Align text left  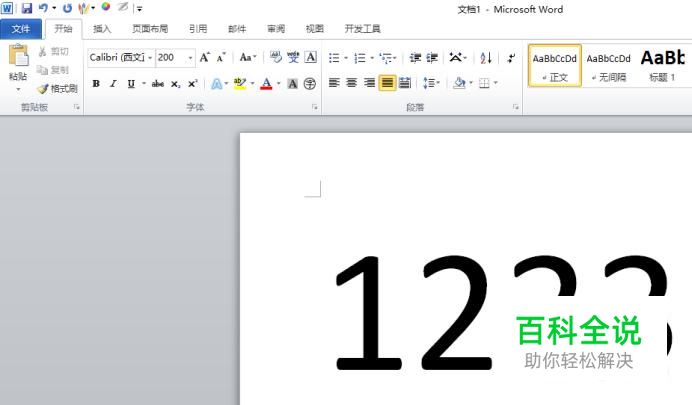point(334,83)
